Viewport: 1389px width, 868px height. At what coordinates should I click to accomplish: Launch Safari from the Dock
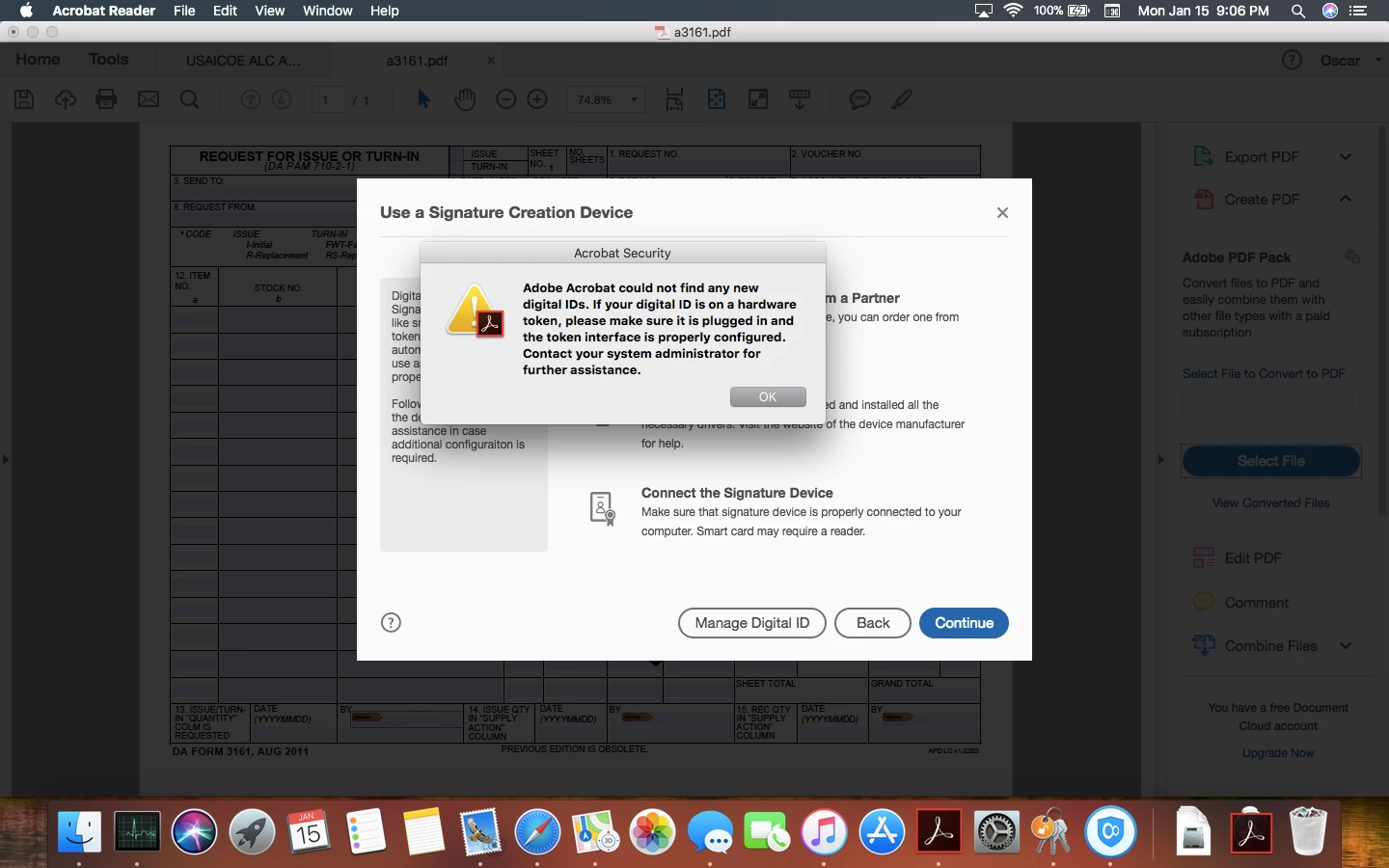[537, 831]
